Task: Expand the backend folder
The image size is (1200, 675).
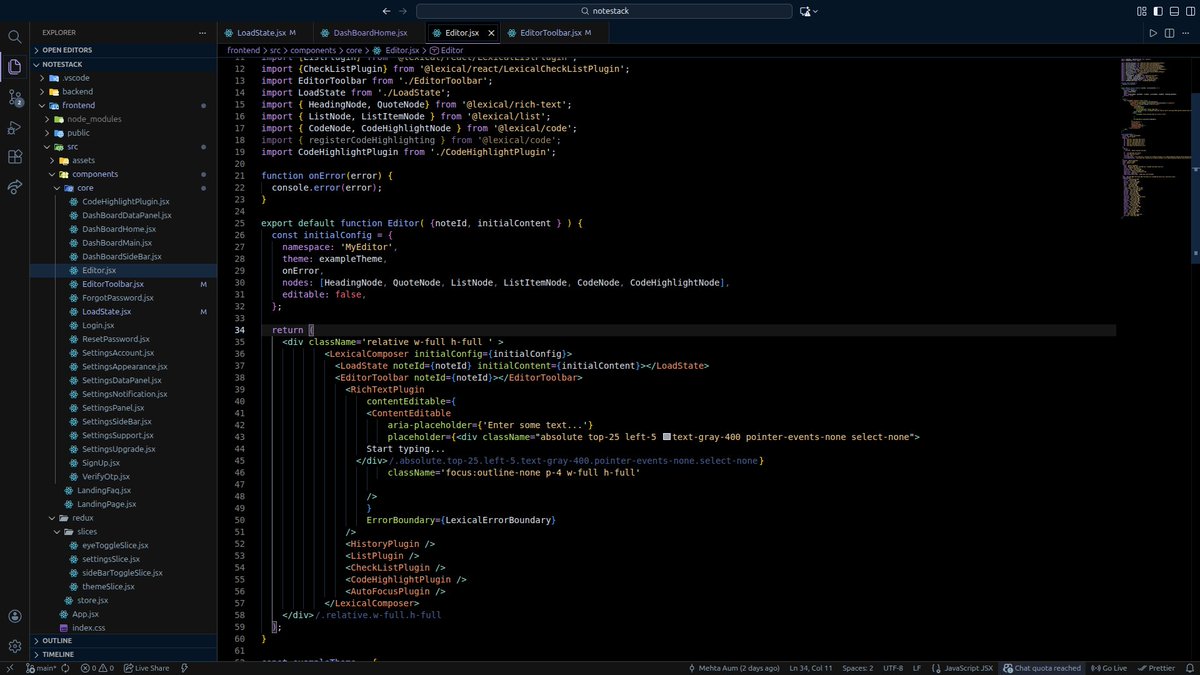Action: coord(125,91)
